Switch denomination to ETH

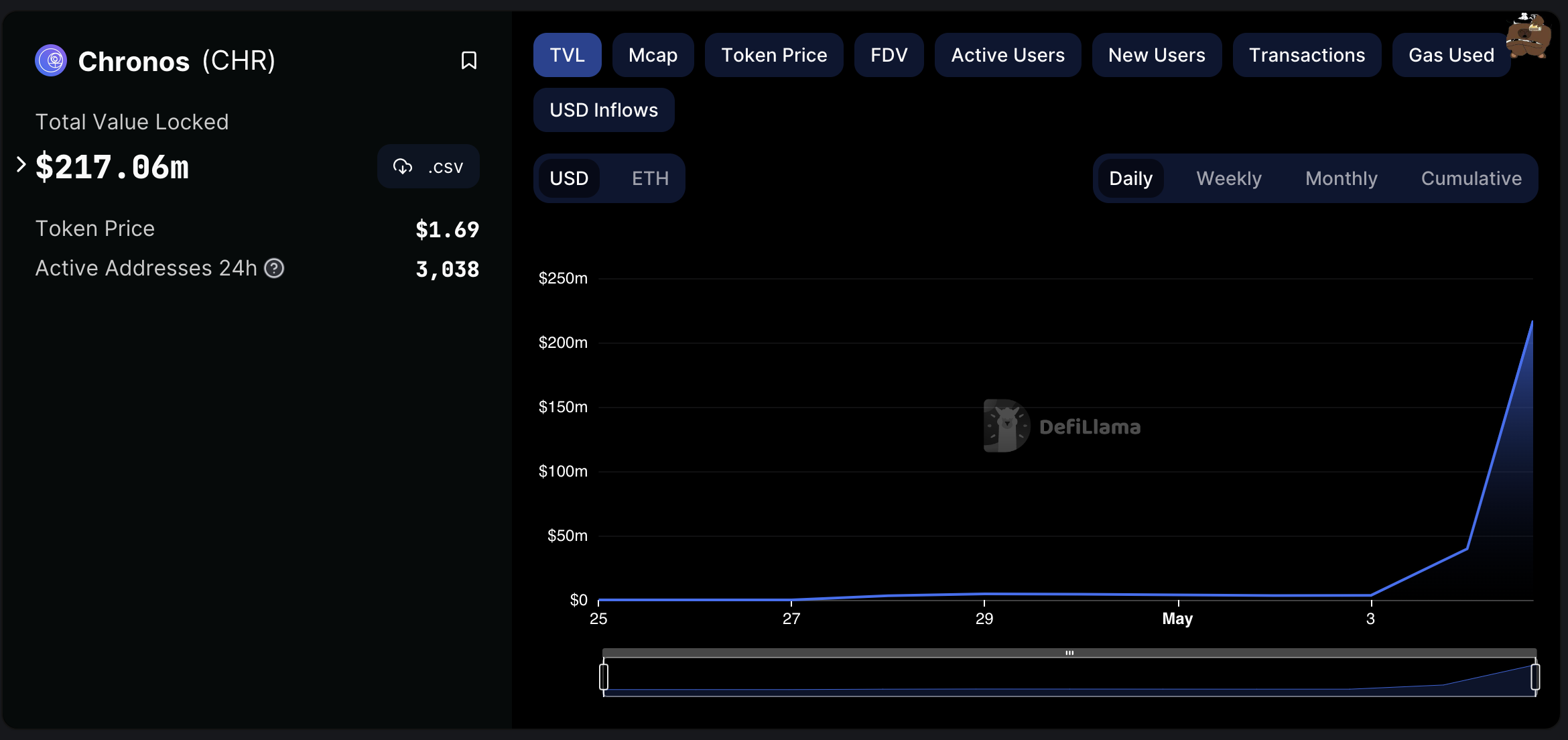pos(650,178)
